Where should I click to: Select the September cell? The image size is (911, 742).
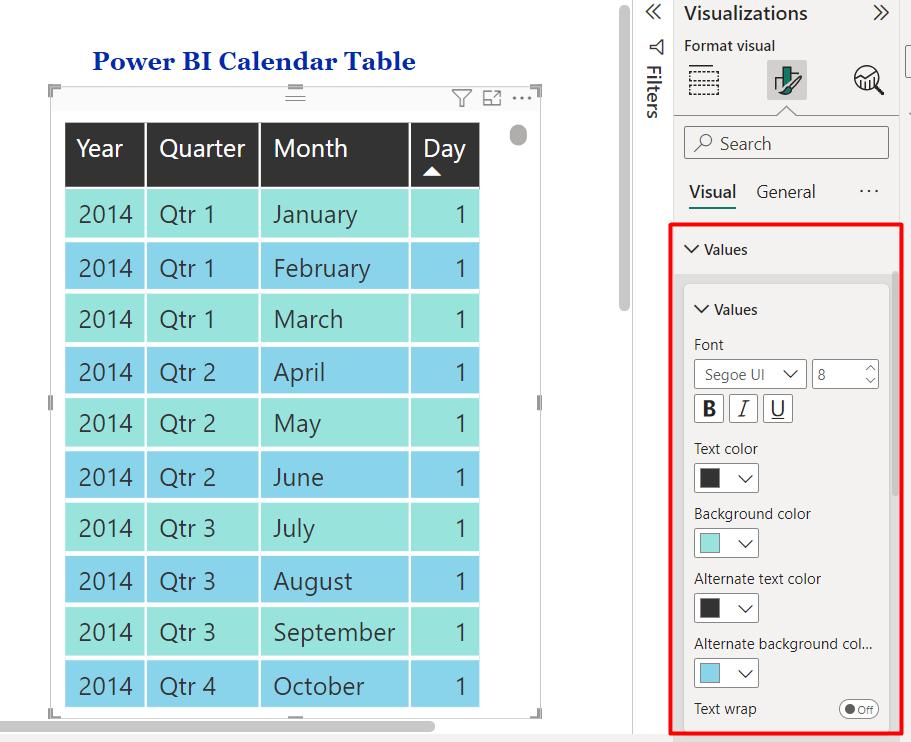(x=335, y=632)
